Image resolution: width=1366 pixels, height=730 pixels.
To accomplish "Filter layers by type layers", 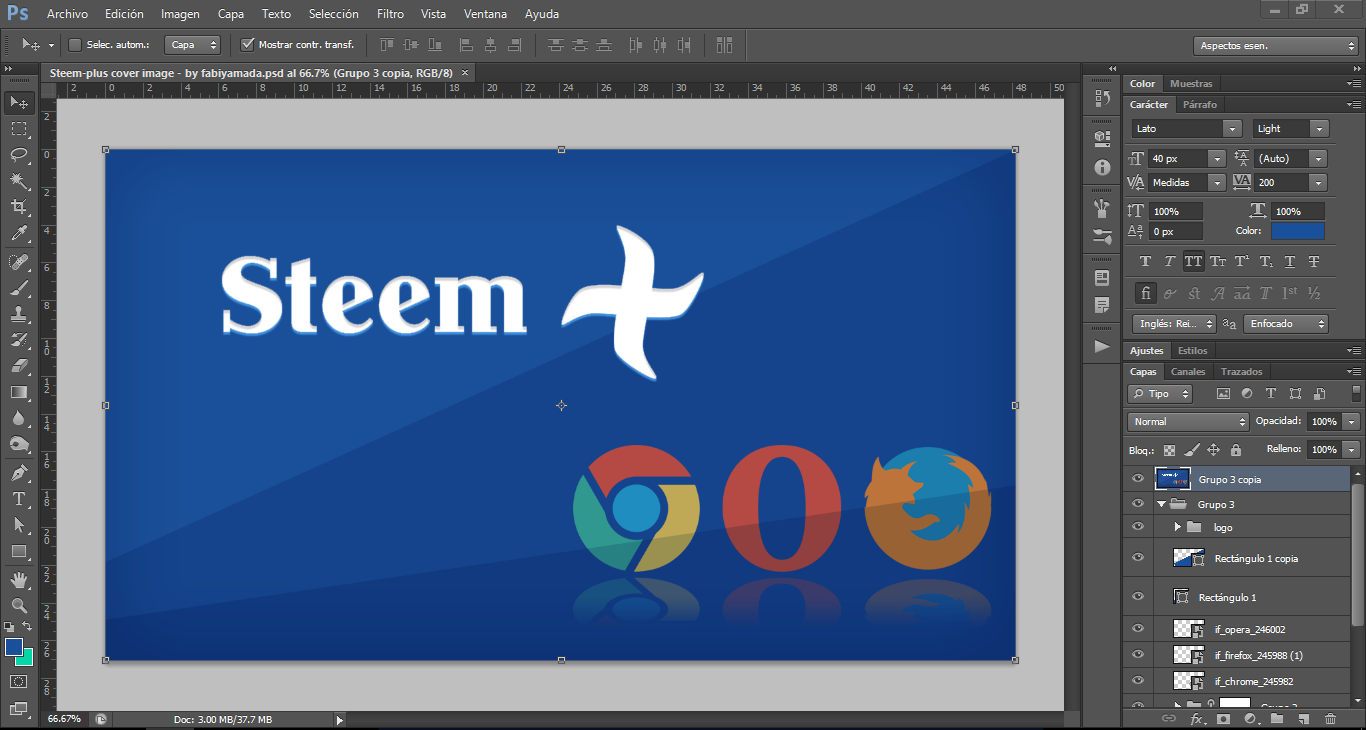I will [x=1270, y=394].
